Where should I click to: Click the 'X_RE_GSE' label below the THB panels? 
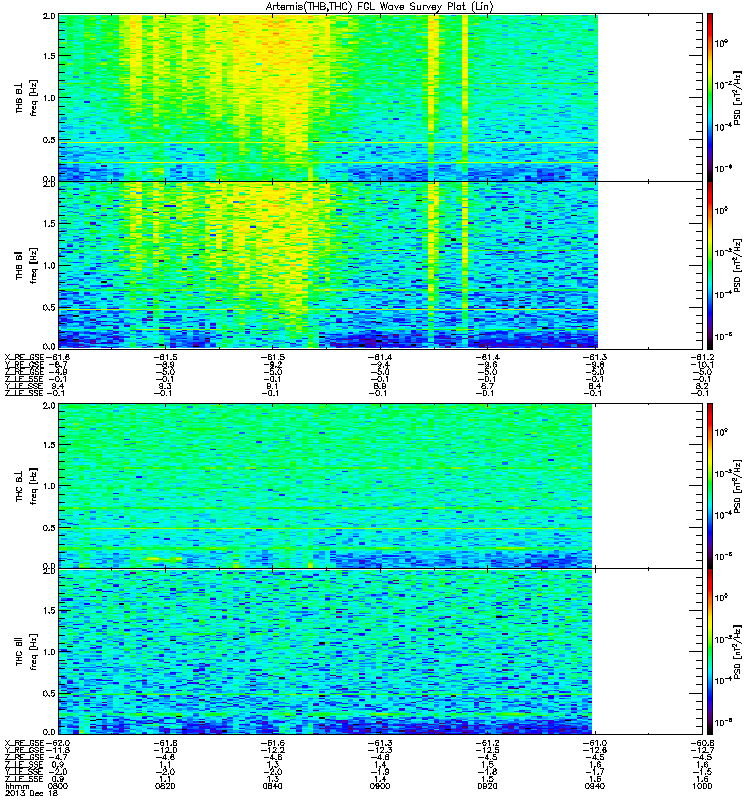pyautogui.click(x=24, y=357)
